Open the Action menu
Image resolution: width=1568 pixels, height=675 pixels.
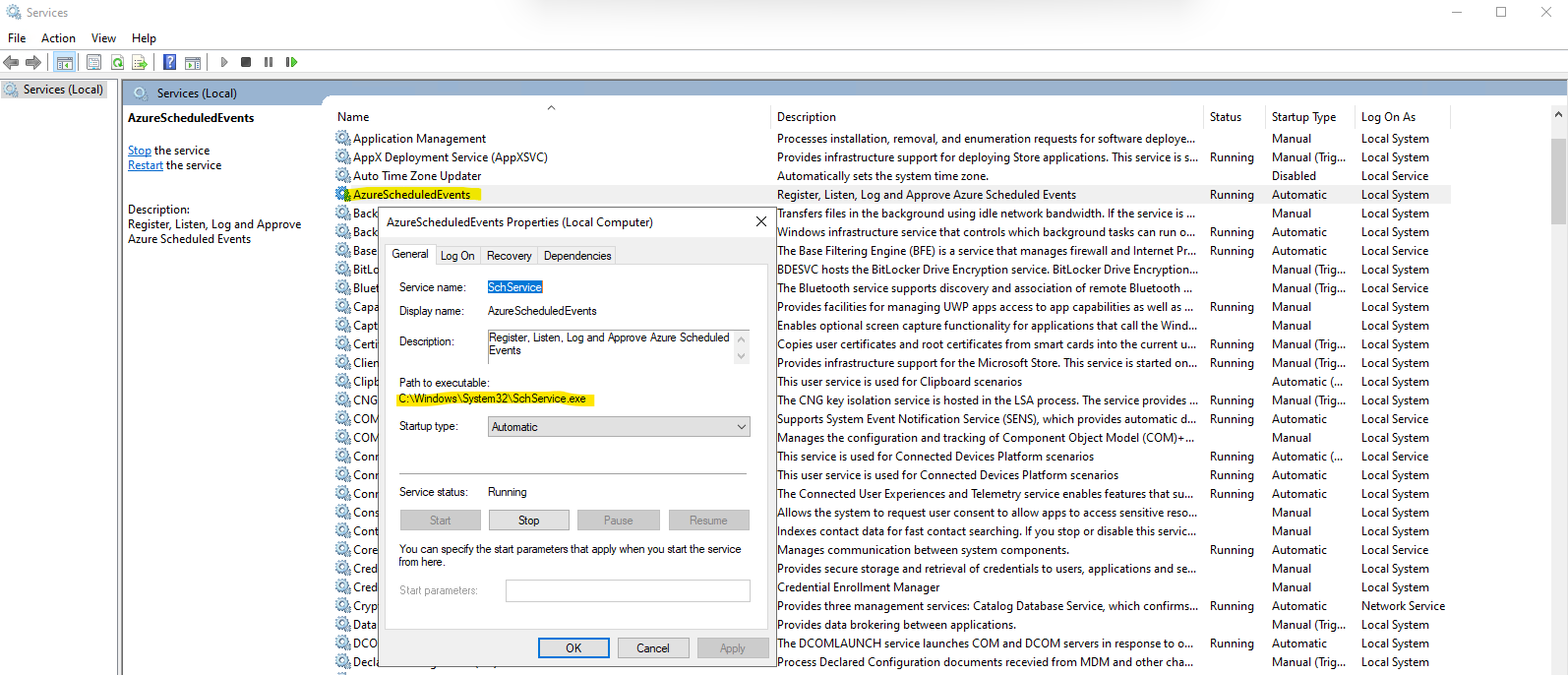58,38
